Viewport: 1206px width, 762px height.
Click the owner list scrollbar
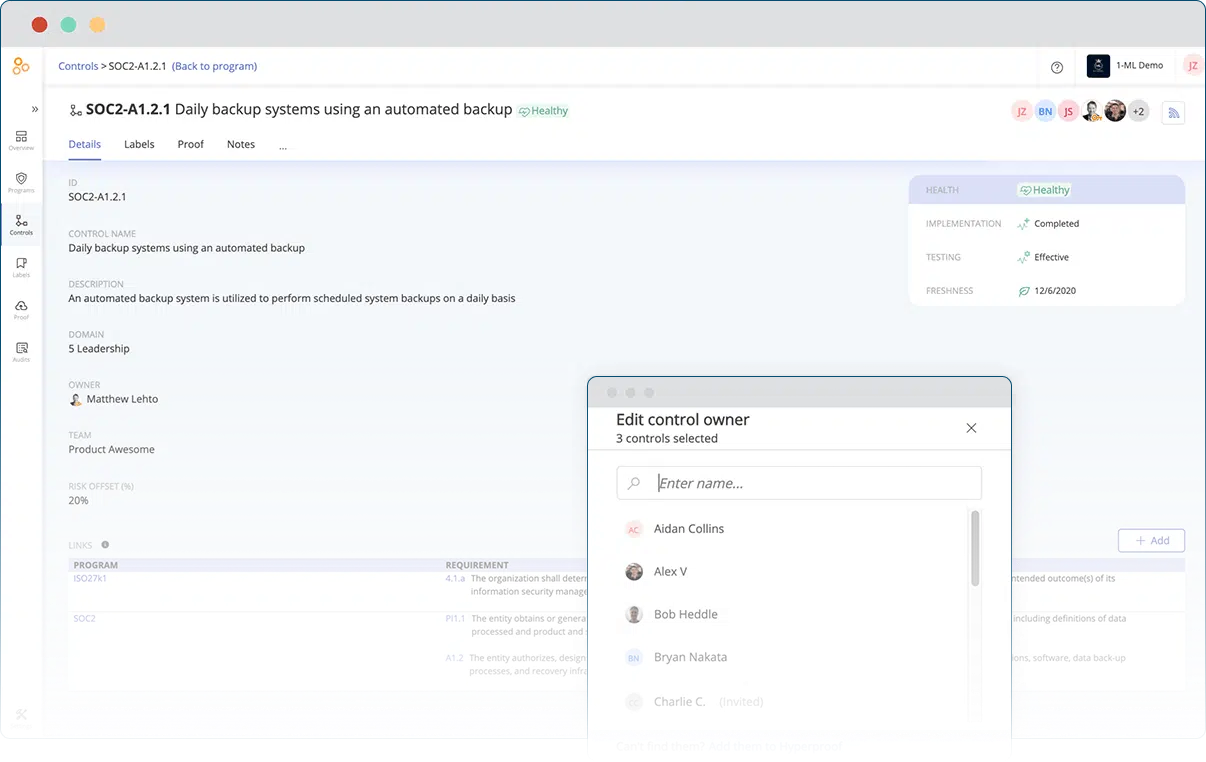coord(975,550)
